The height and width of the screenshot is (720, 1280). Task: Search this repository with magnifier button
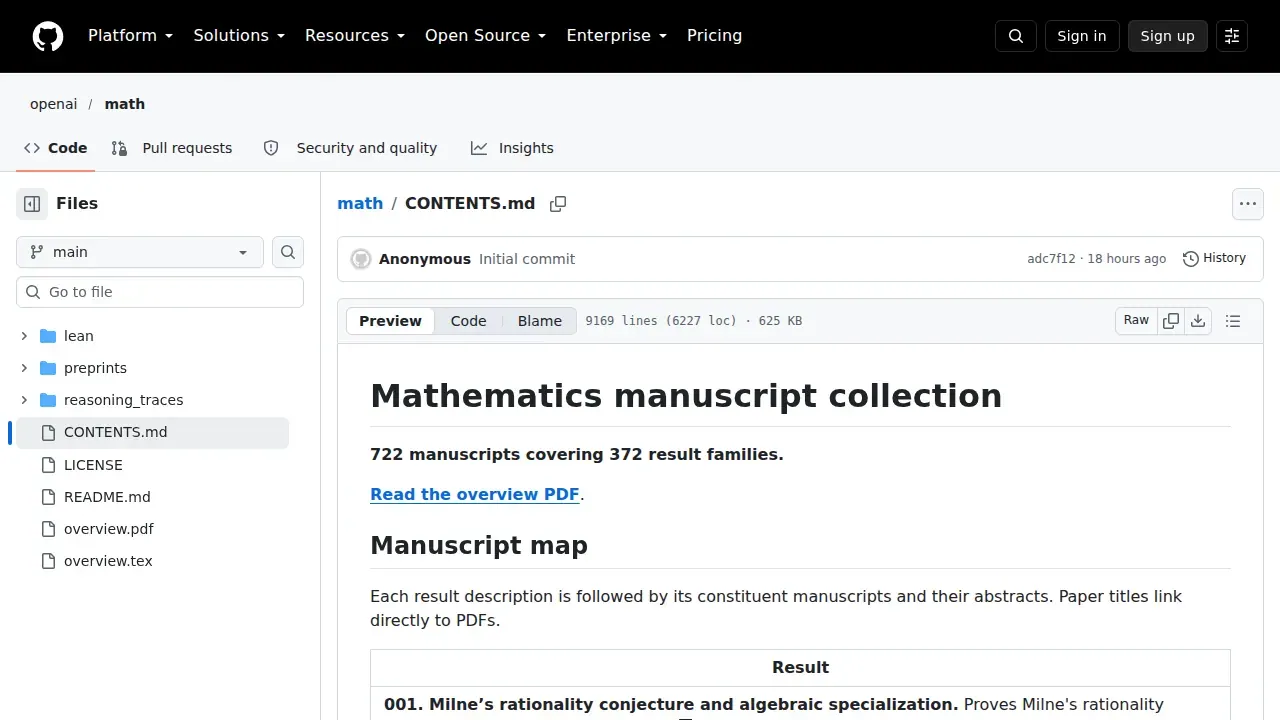(x=288, y=252)
